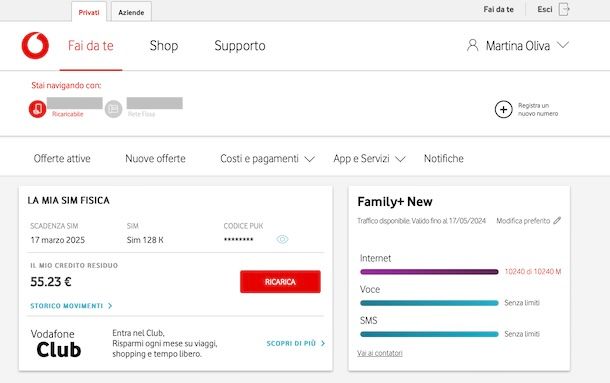Screen dimensions: 610x383
Task: Click Modifica preferito link
Action: coord(523,221)
